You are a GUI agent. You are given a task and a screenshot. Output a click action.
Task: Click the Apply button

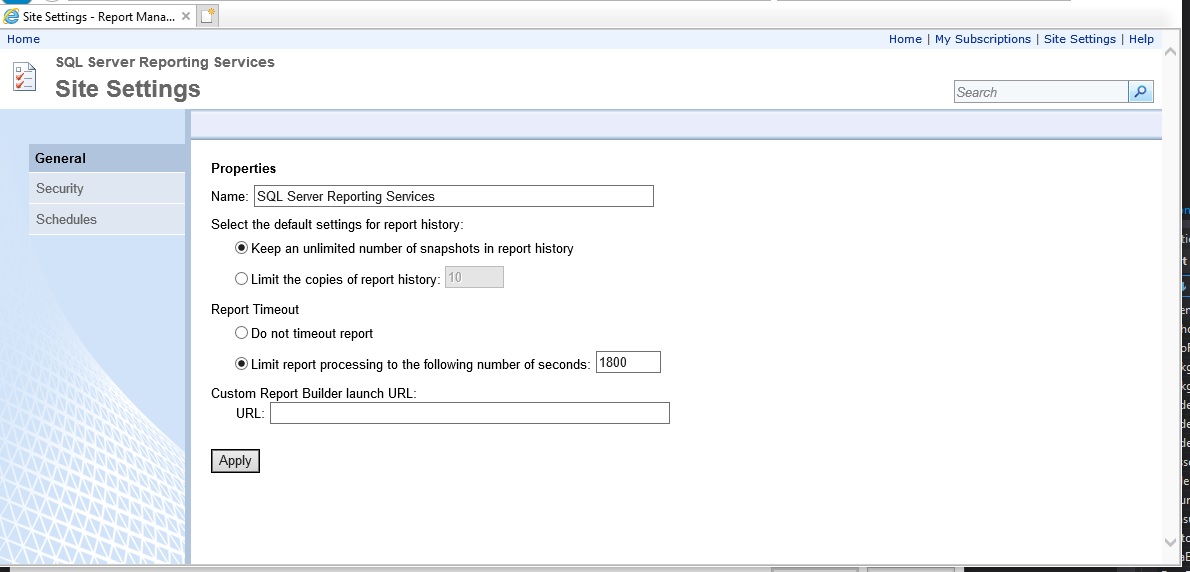[x=235, y=460]
